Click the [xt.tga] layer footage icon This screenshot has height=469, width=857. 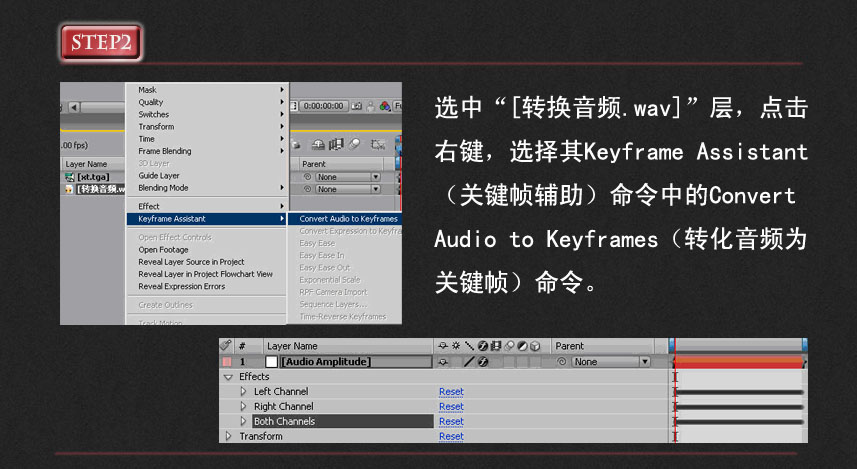69,177
